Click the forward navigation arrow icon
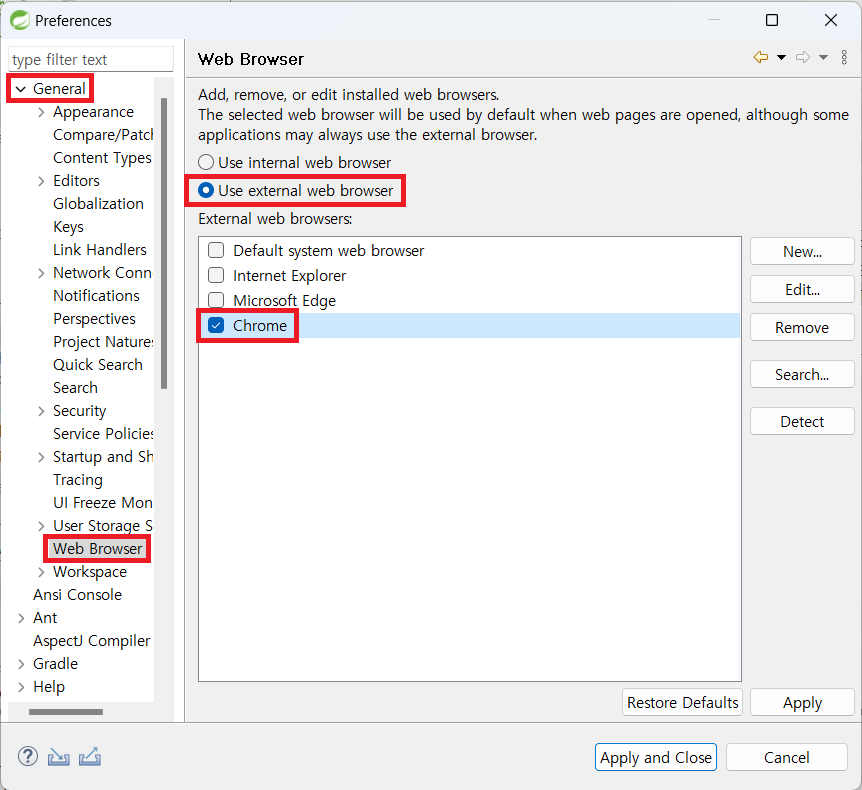This screenshot has width=862, height=790. pyautogui.click(x=803, y=57)
